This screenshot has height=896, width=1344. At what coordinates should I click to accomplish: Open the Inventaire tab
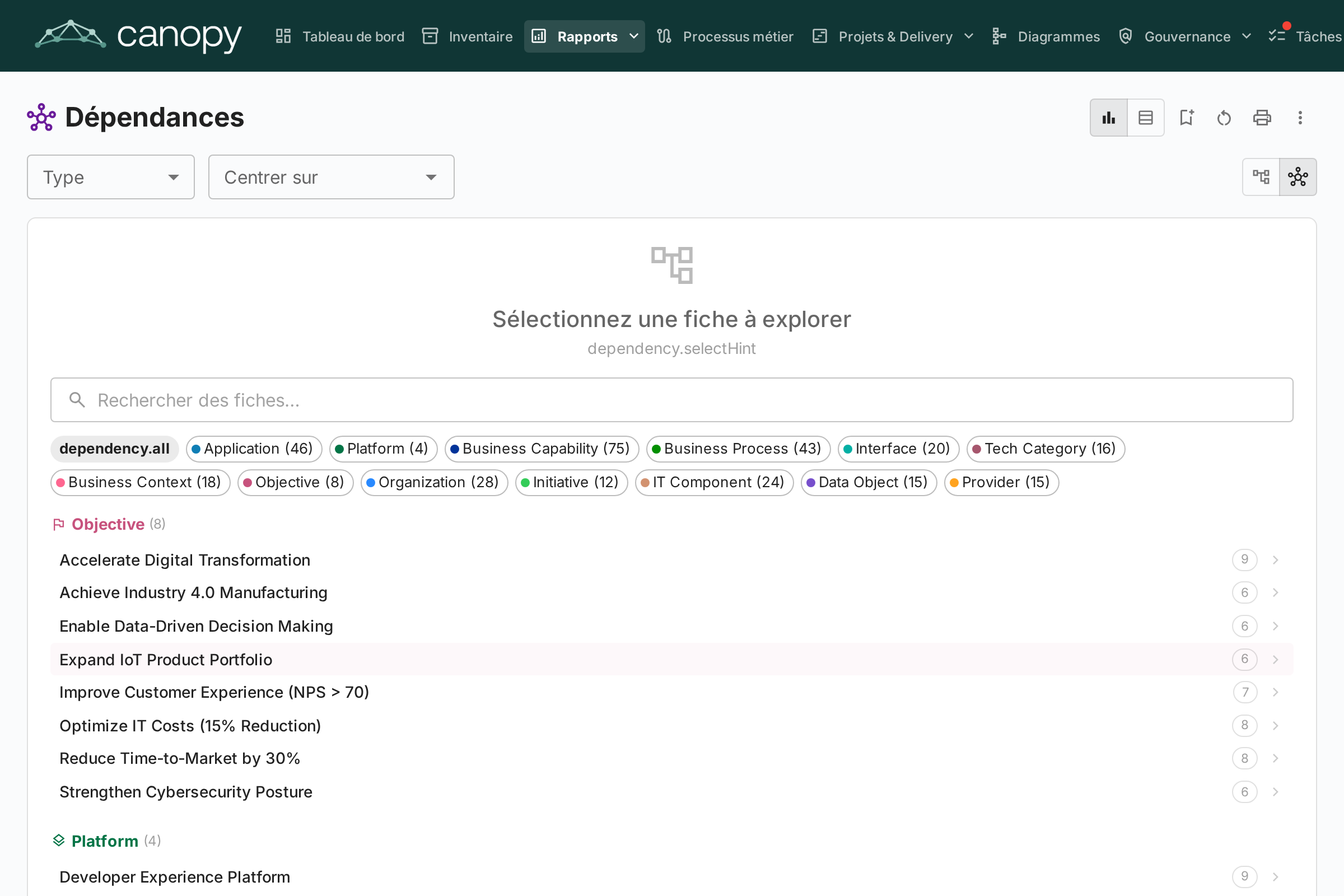click(468, 36)
